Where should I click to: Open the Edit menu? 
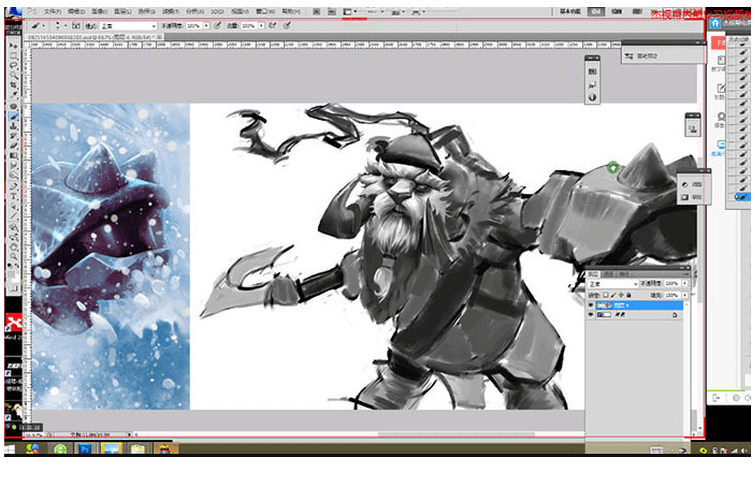coord(76,11)
